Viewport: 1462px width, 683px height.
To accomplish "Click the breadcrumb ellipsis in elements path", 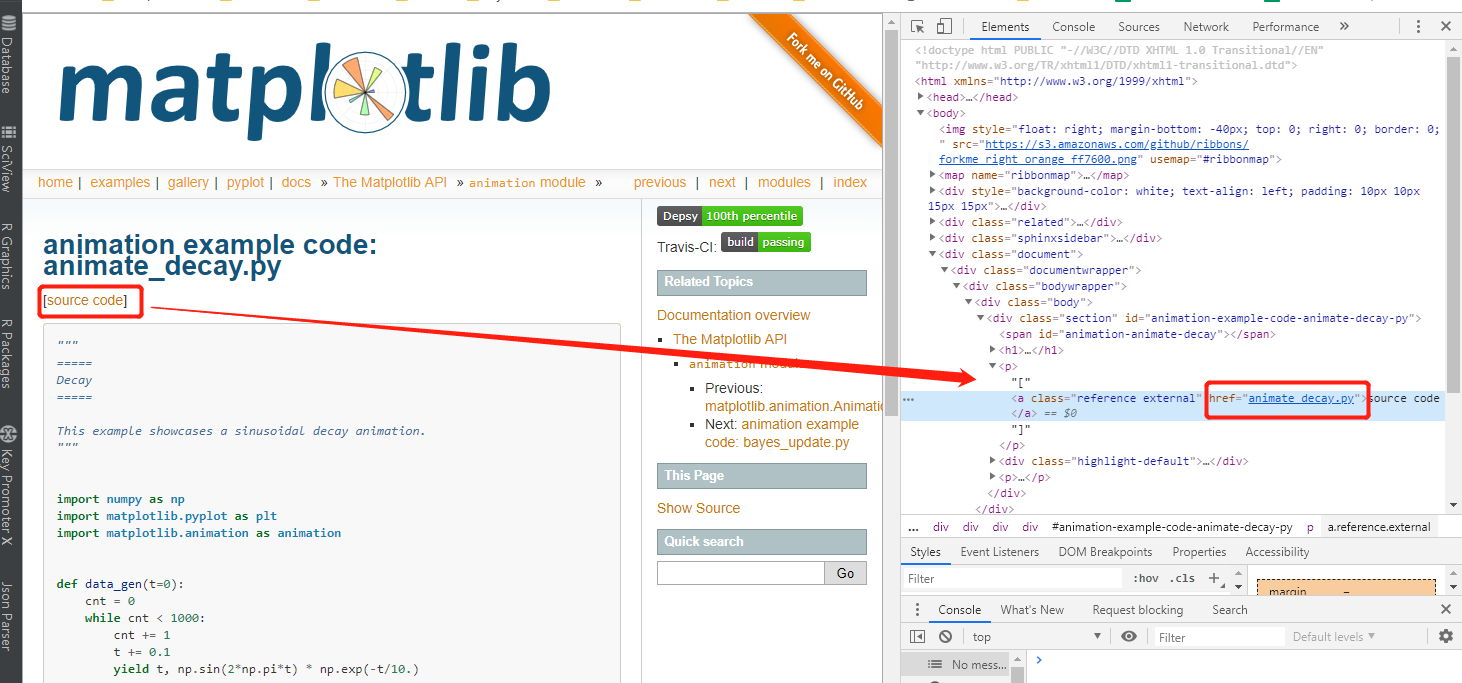I will [913, 527].
